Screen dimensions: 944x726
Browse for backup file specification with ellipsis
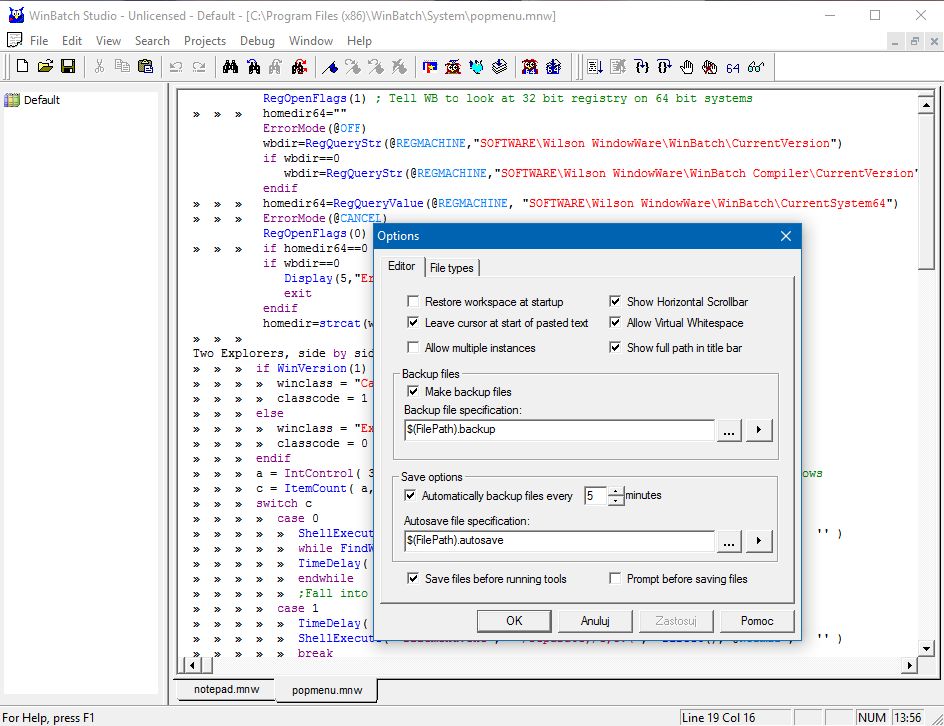[728, 430]
